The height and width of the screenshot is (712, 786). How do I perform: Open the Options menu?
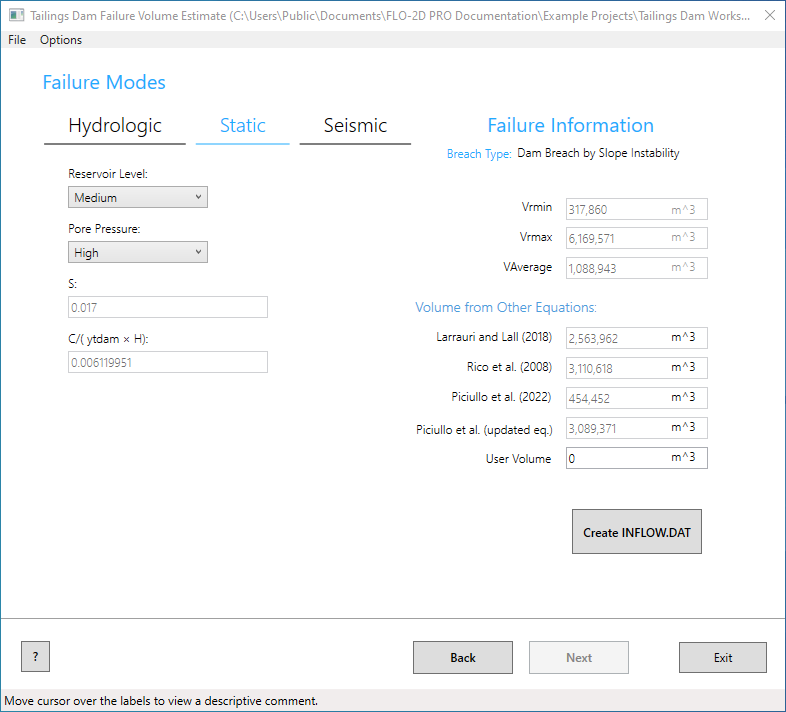(61, 40)
